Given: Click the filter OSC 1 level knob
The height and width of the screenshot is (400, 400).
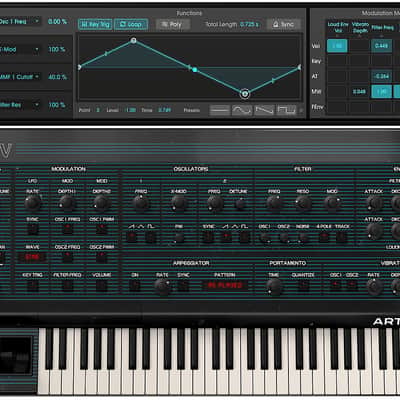Looking at the screenshot, I should tap(265, 237).
